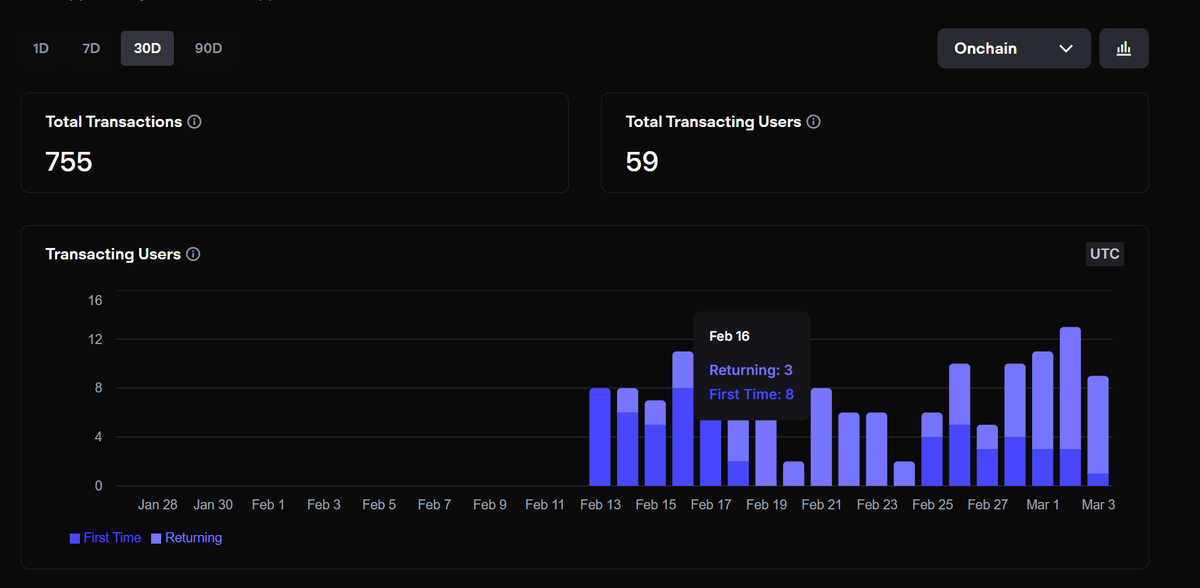The image size is (1200, 588).
Task: Click info icon beside Transacting Users chart title
Action: (194, 254)
